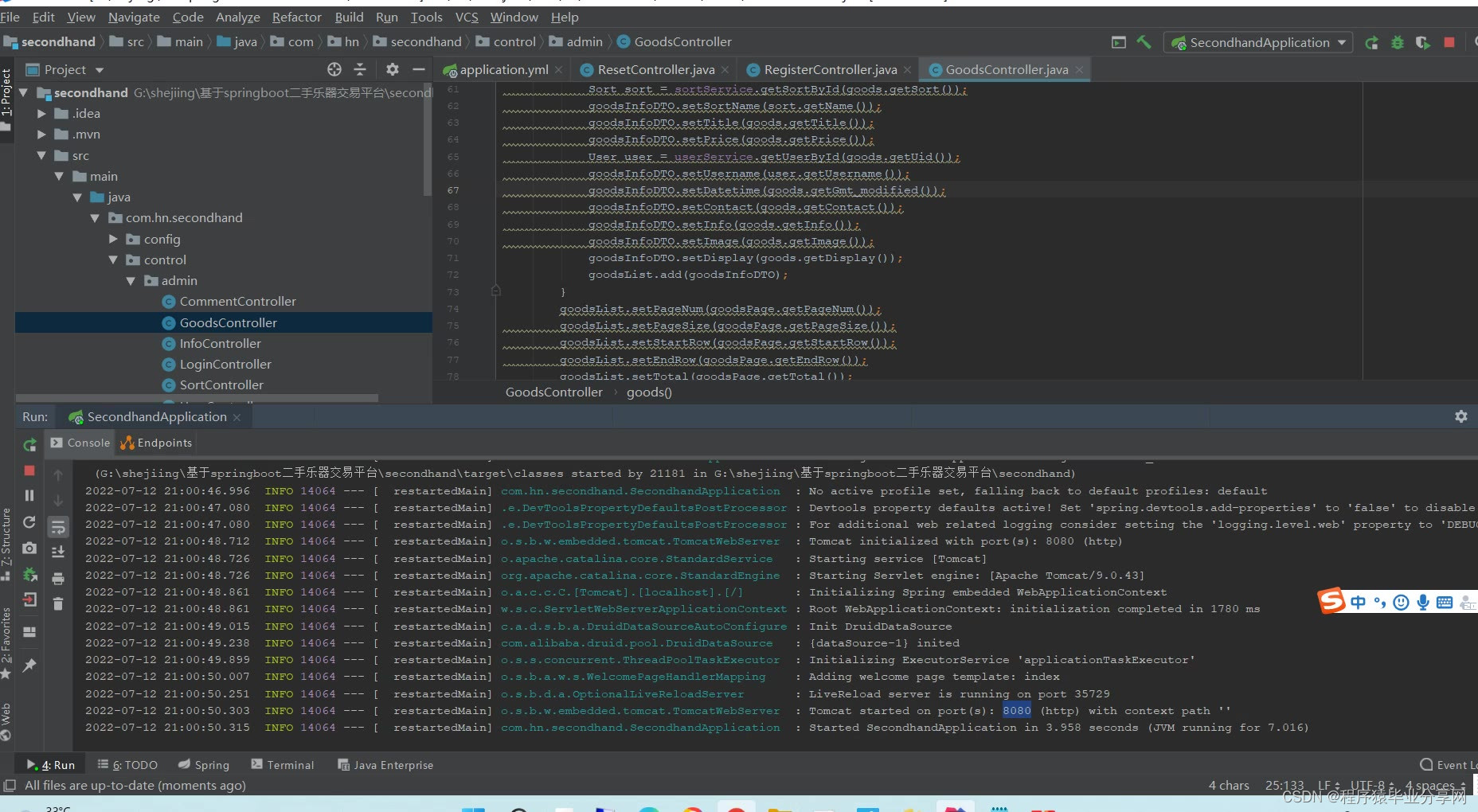Click the Project panel horizontal scrollbar

(197, 397)
